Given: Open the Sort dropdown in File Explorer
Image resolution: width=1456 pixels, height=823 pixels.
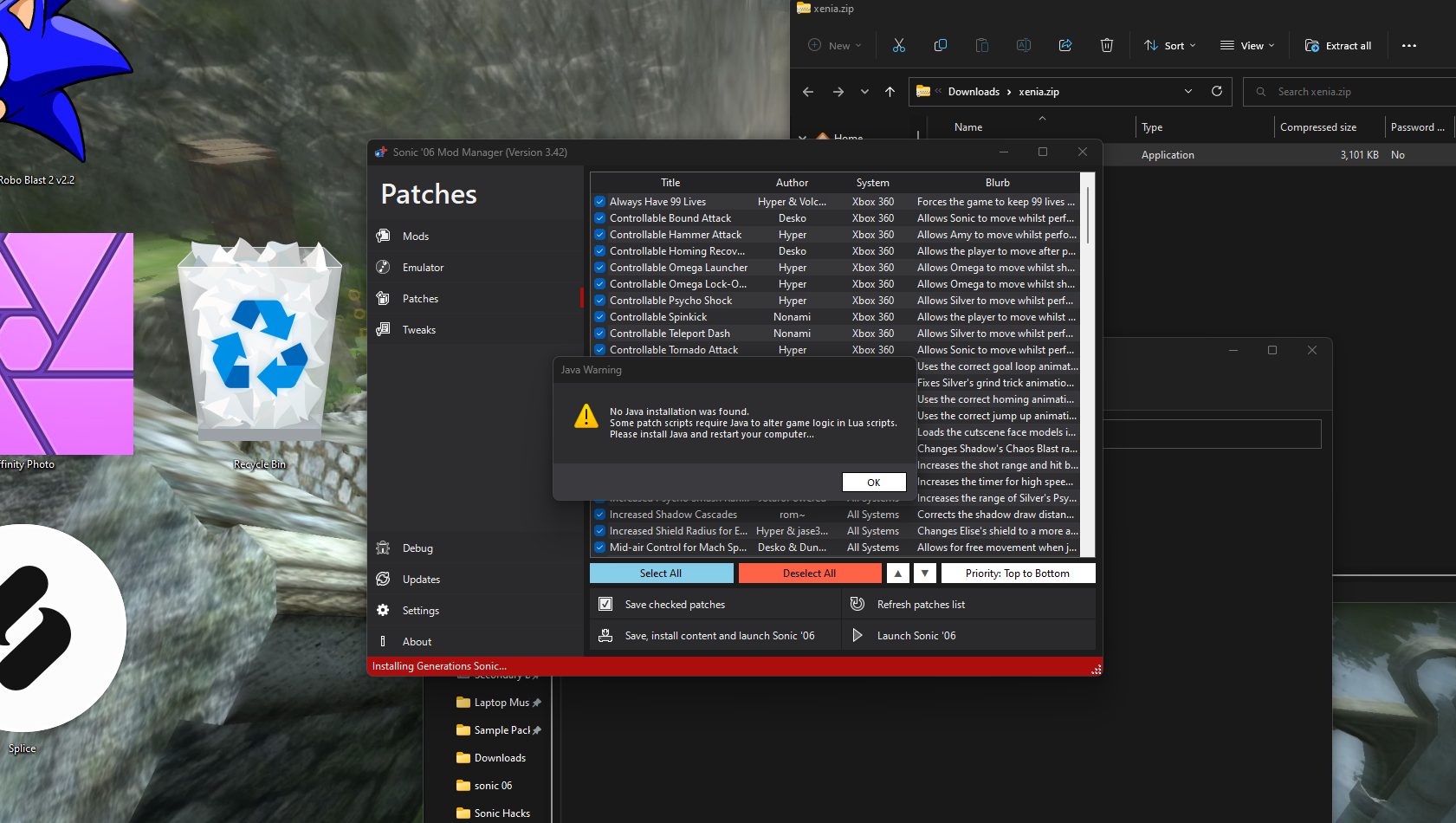Looking at the screenshot, I should (1168, 45).
